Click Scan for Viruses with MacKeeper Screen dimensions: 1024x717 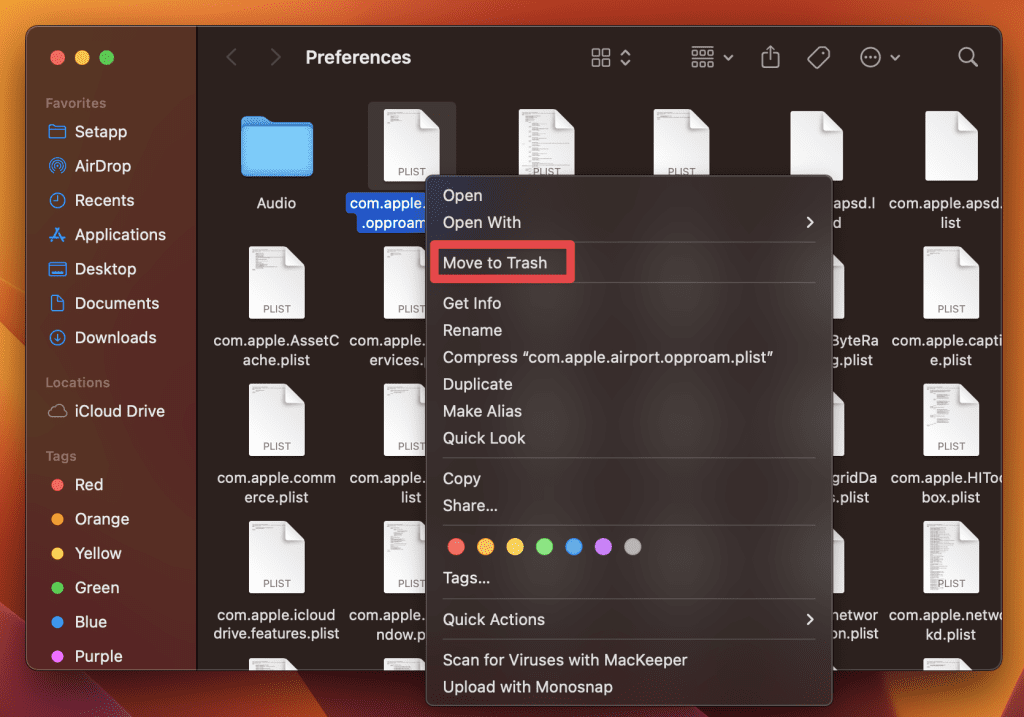click(x=565, y=660)
